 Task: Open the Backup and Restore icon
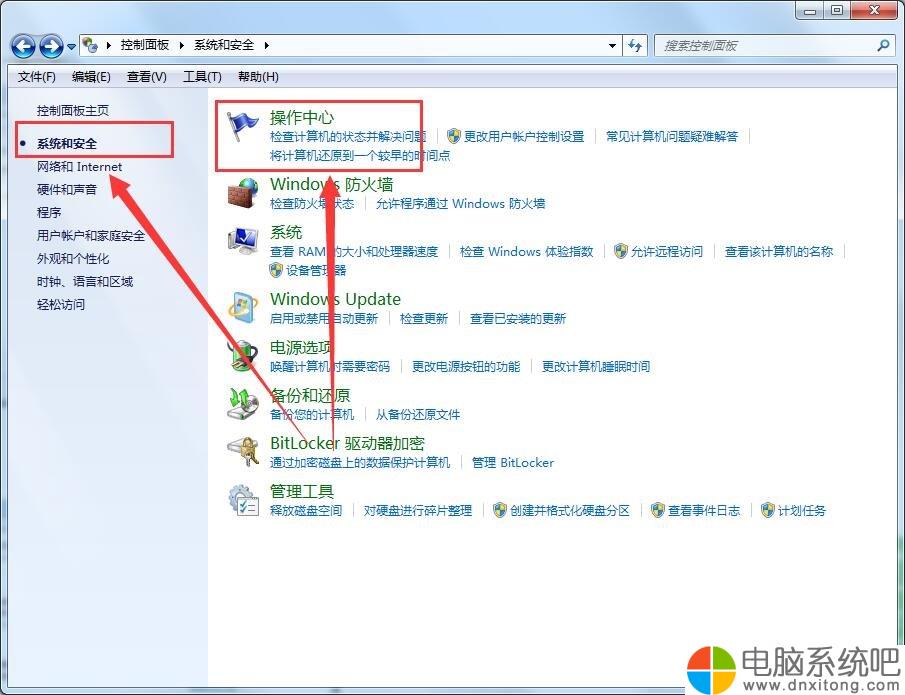tap(243, 403)
